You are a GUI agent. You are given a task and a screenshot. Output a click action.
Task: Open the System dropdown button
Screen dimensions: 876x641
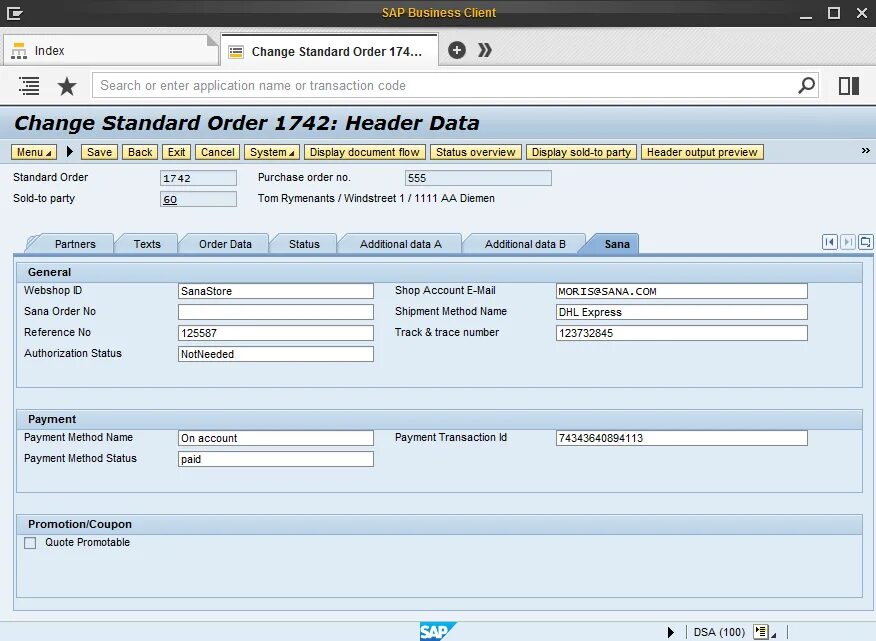coord(272,152)
